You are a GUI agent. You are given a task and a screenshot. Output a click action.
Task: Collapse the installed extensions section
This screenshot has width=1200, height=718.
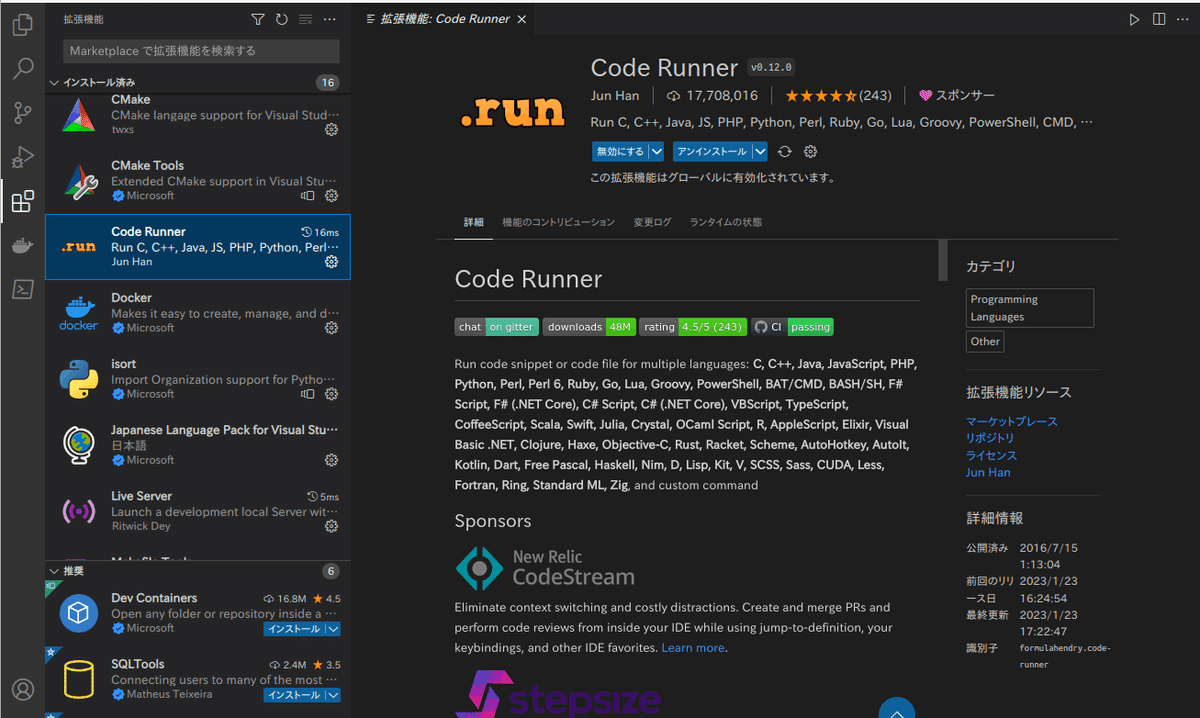[54, 83]
